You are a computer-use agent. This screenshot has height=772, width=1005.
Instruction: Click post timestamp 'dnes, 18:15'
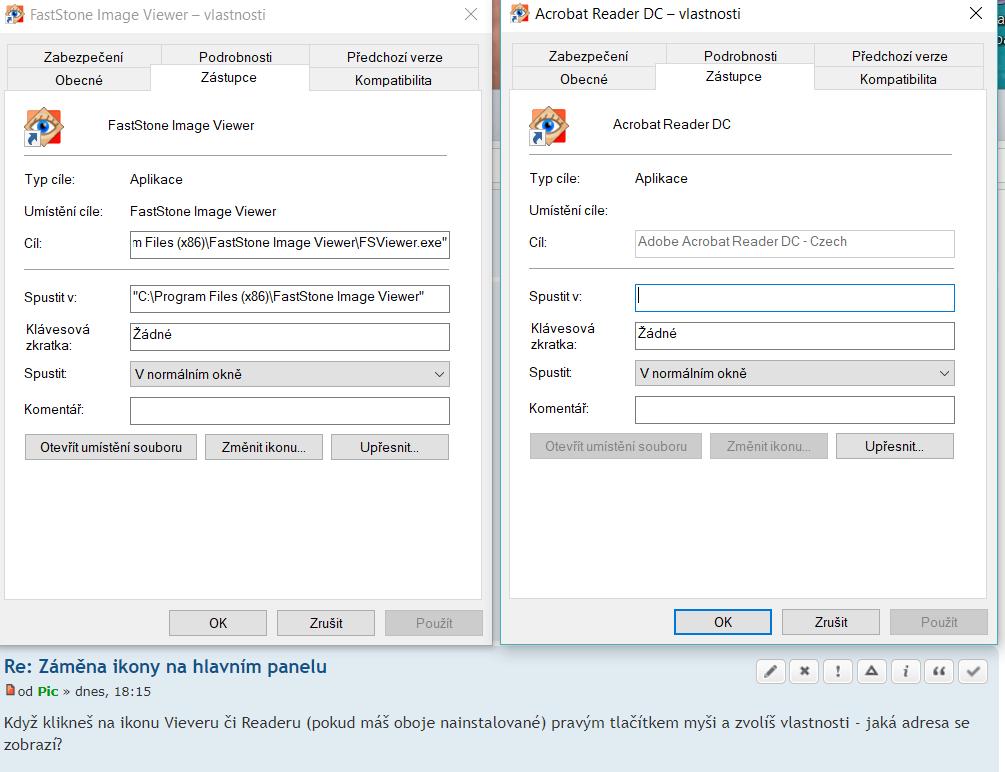(113, 691)
